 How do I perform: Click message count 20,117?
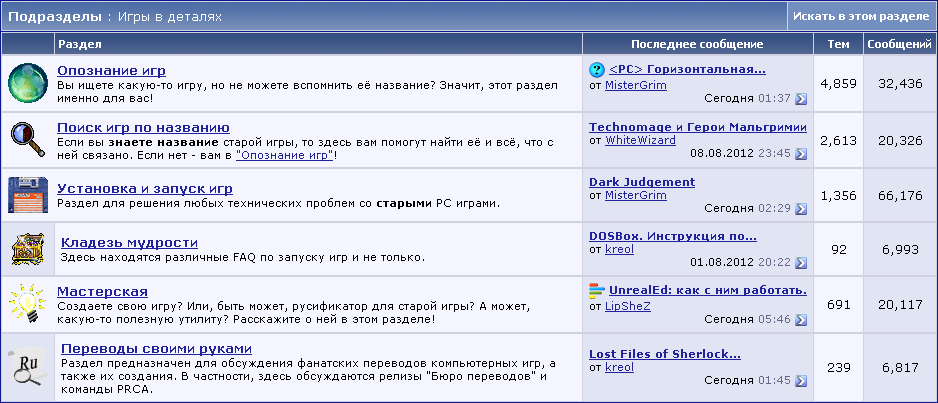pos(900,304)
